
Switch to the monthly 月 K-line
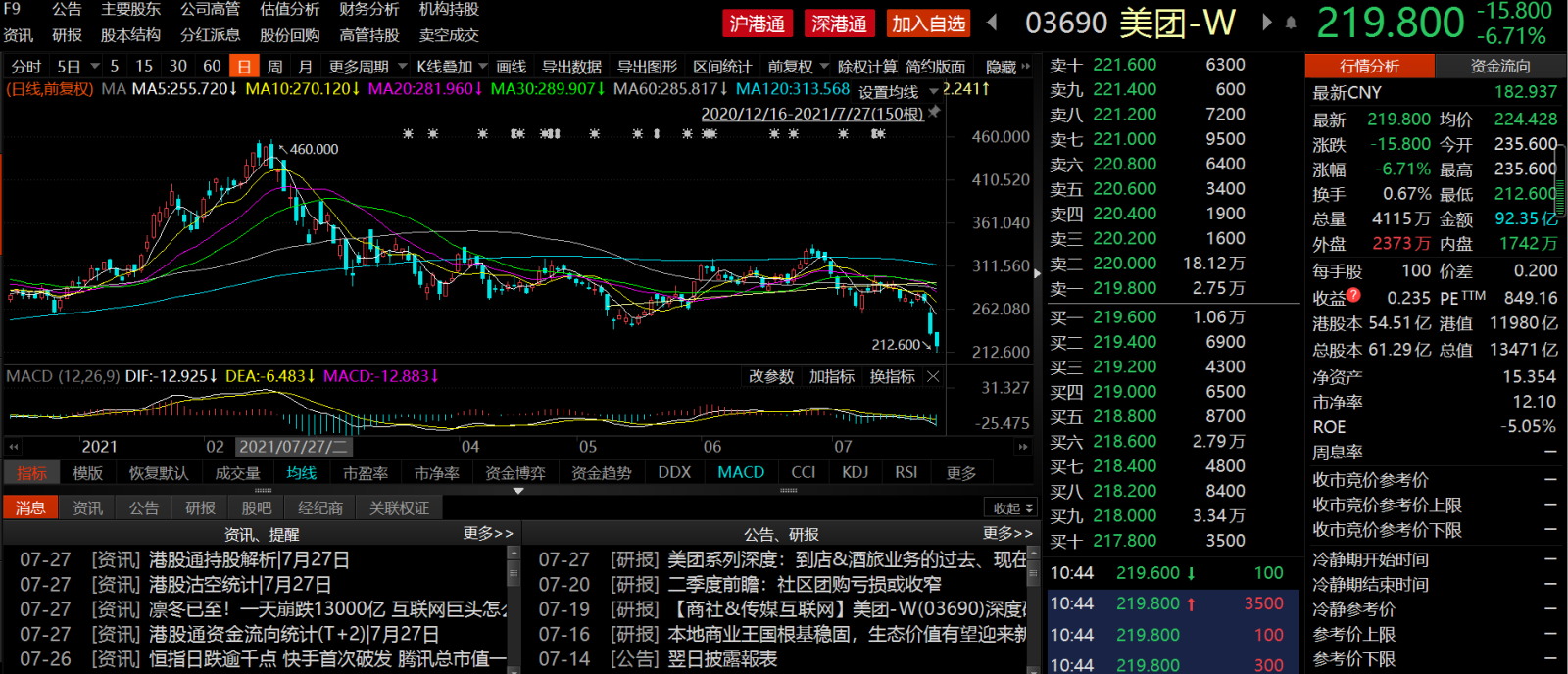(305, 67)
